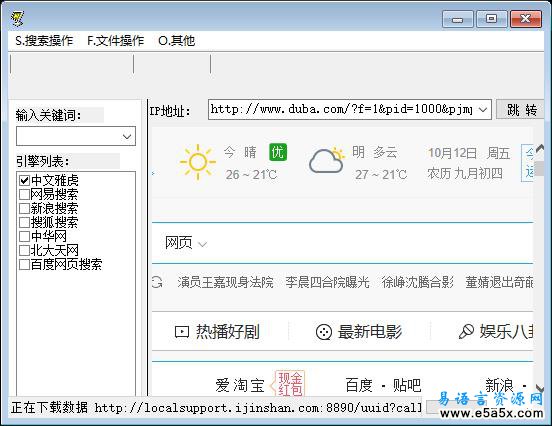Click the sunny weather icon for today
Screen dimensions: 552x426
click(197, 162)
